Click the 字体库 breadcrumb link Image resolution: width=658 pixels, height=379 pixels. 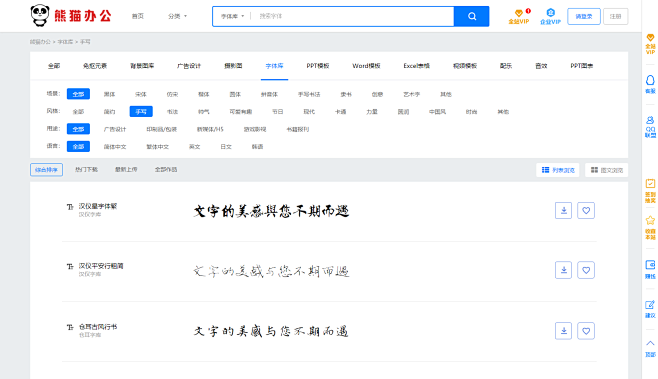[65, 42]
